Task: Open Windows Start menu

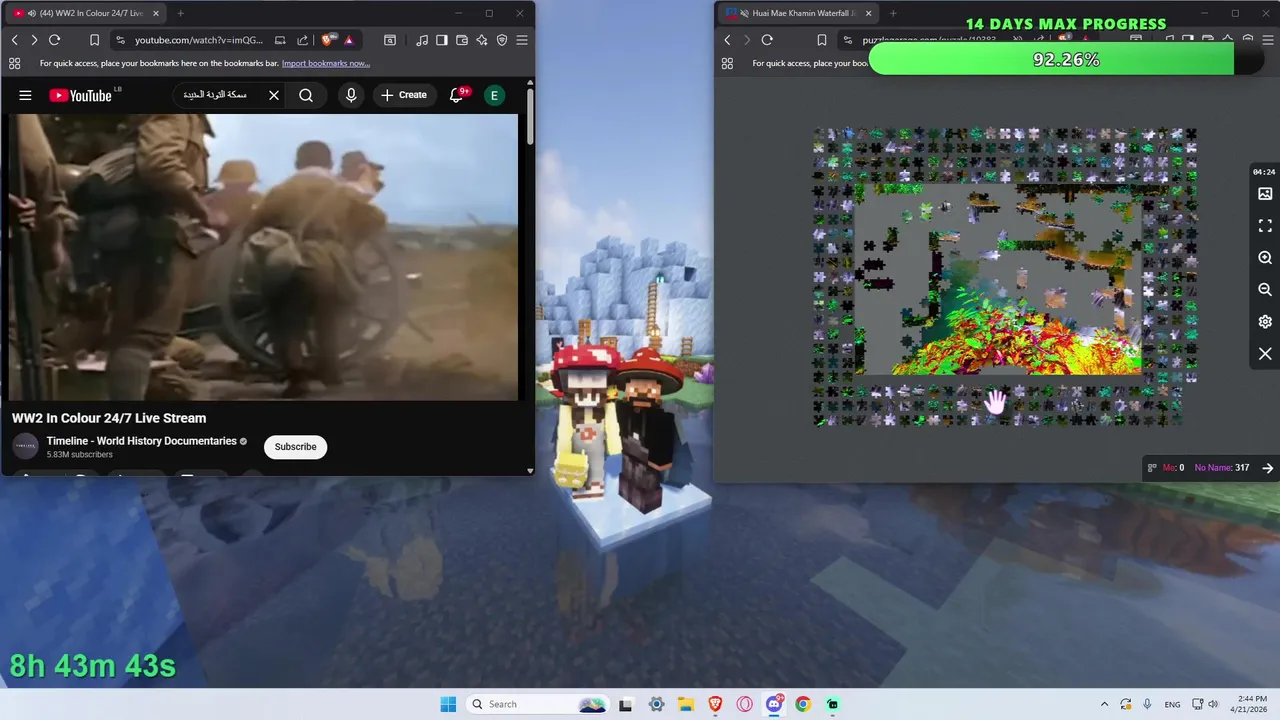Action: point(448,704)
